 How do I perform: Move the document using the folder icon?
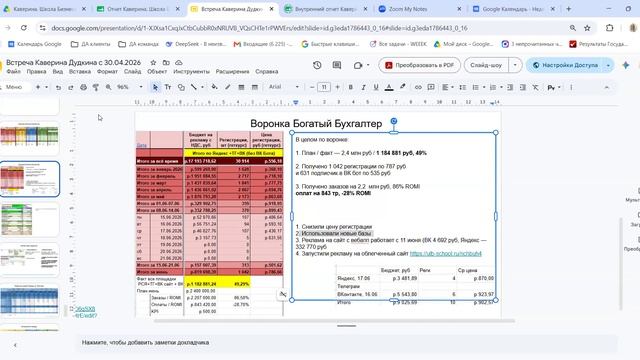coord(166,62)
